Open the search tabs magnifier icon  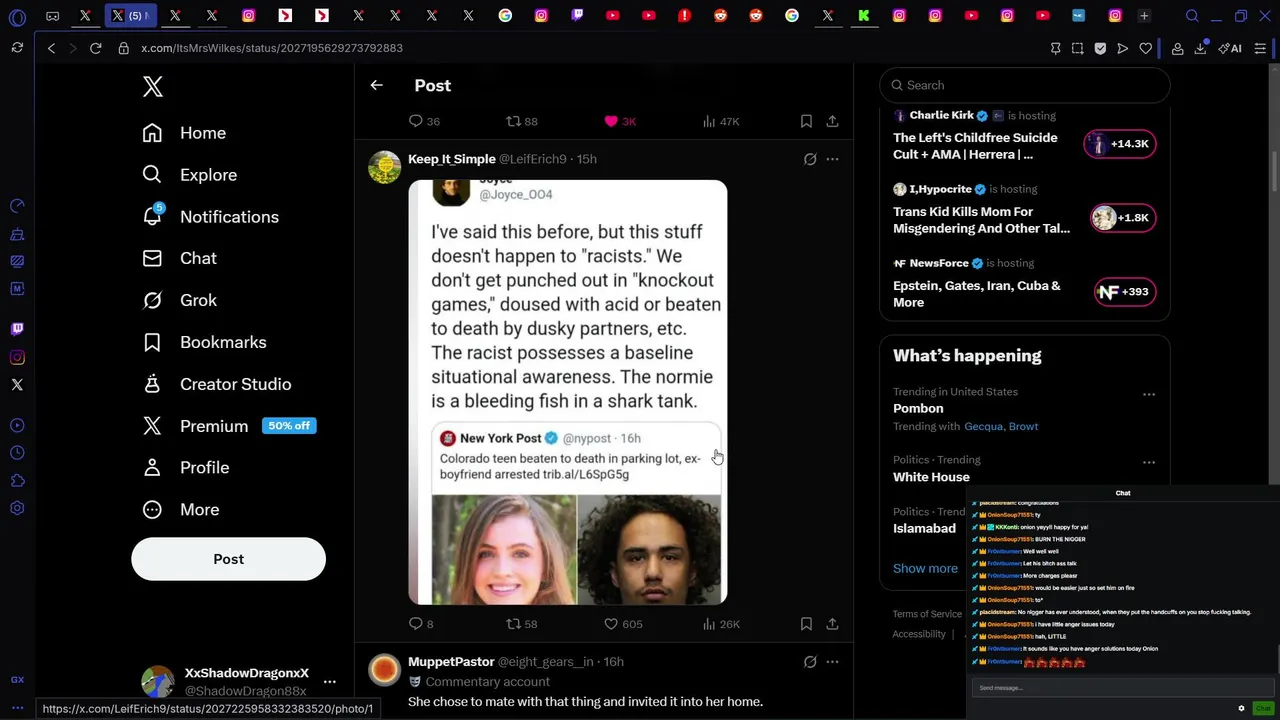click(1192, 16)
